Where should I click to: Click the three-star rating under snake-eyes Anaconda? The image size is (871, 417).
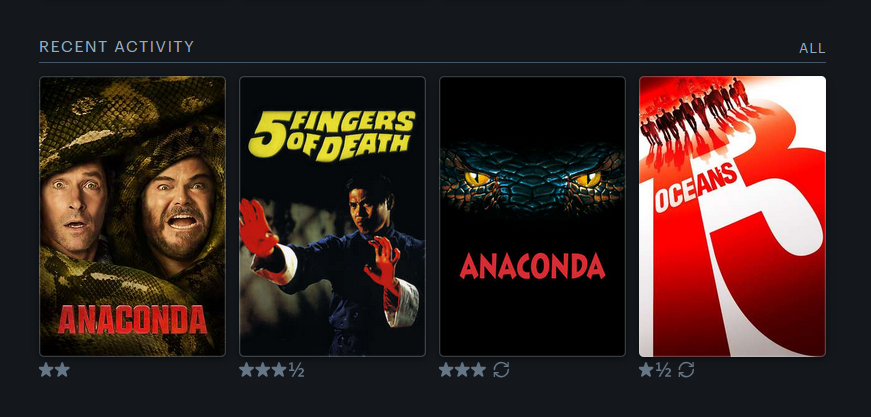click(462, 370)
